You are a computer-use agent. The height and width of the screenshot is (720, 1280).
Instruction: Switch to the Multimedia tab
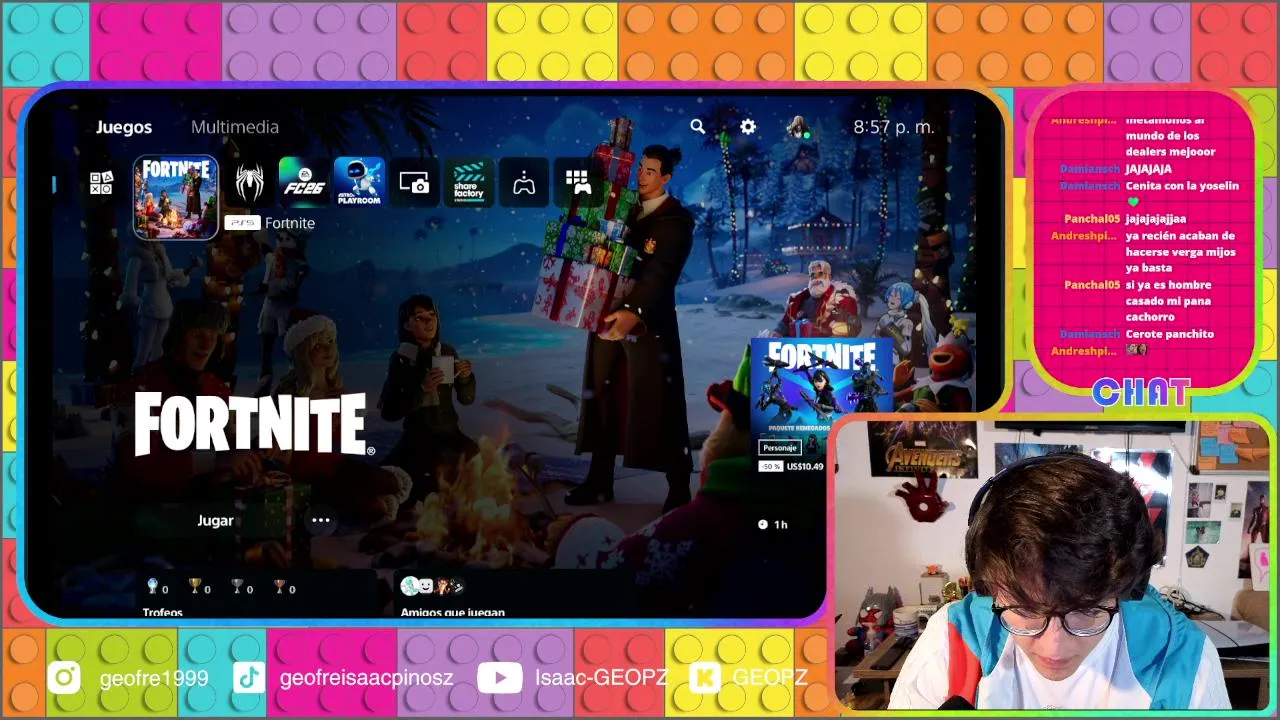coord(235,127)
